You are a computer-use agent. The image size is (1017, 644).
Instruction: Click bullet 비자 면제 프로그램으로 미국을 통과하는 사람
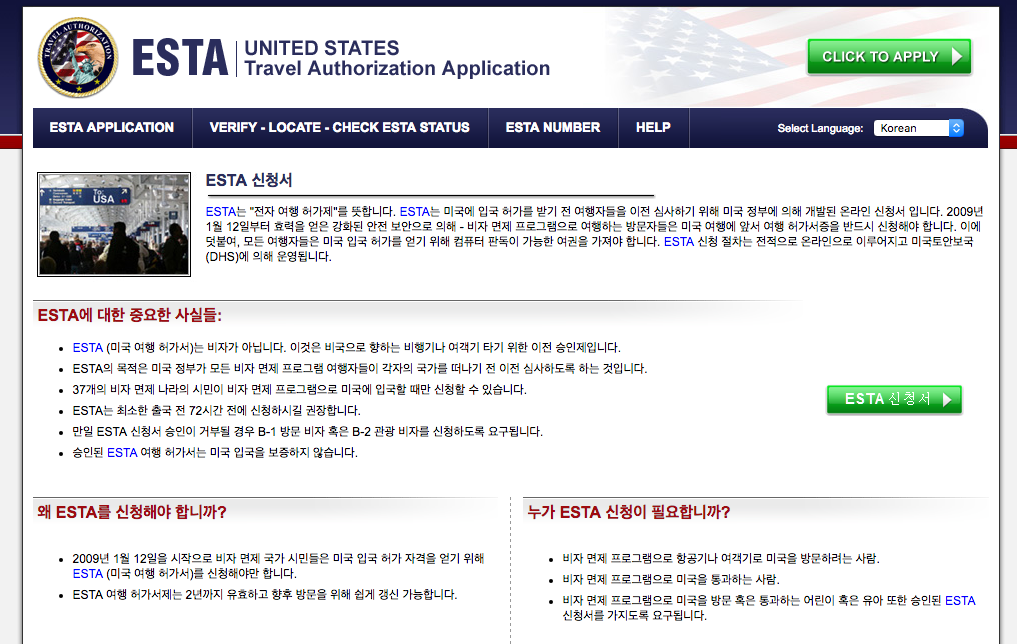(x=671, y=579)
